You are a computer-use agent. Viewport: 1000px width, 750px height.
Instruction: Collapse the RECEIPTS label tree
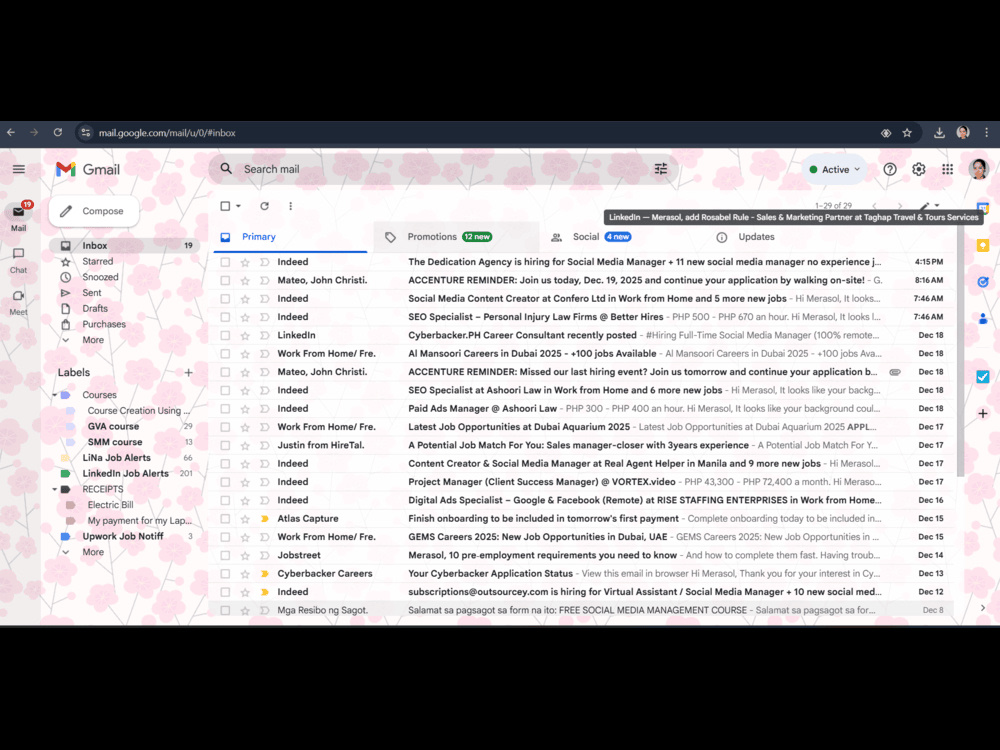(x=55, y=490)
